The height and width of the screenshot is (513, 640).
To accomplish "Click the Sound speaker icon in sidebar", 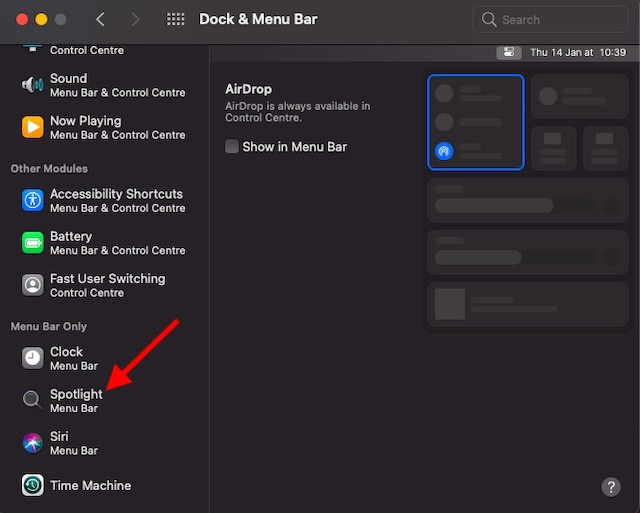I will click(x=33, y=85).
